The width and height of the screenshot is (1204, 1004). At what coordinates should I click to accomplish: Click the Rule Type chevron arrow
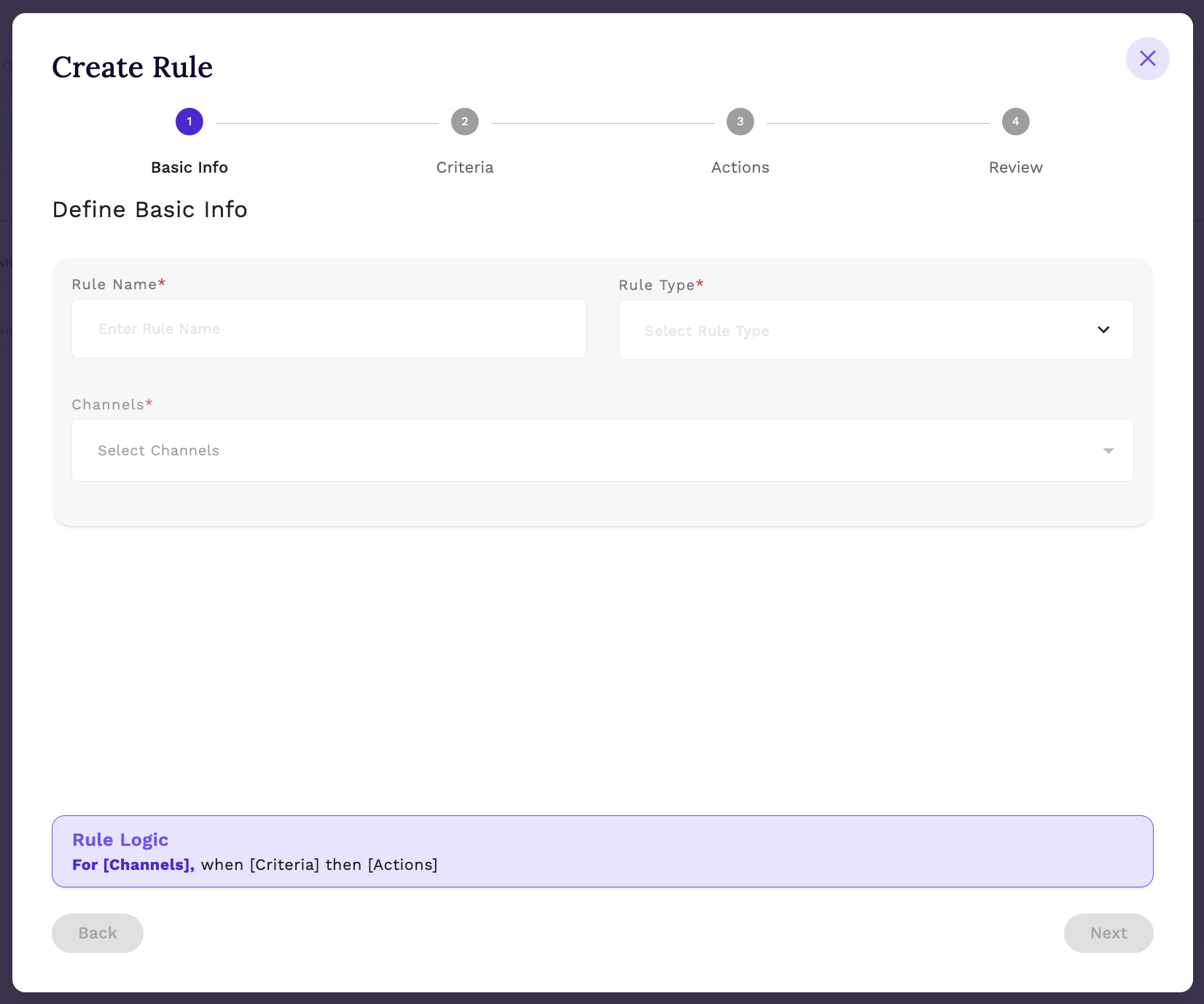1103,330
